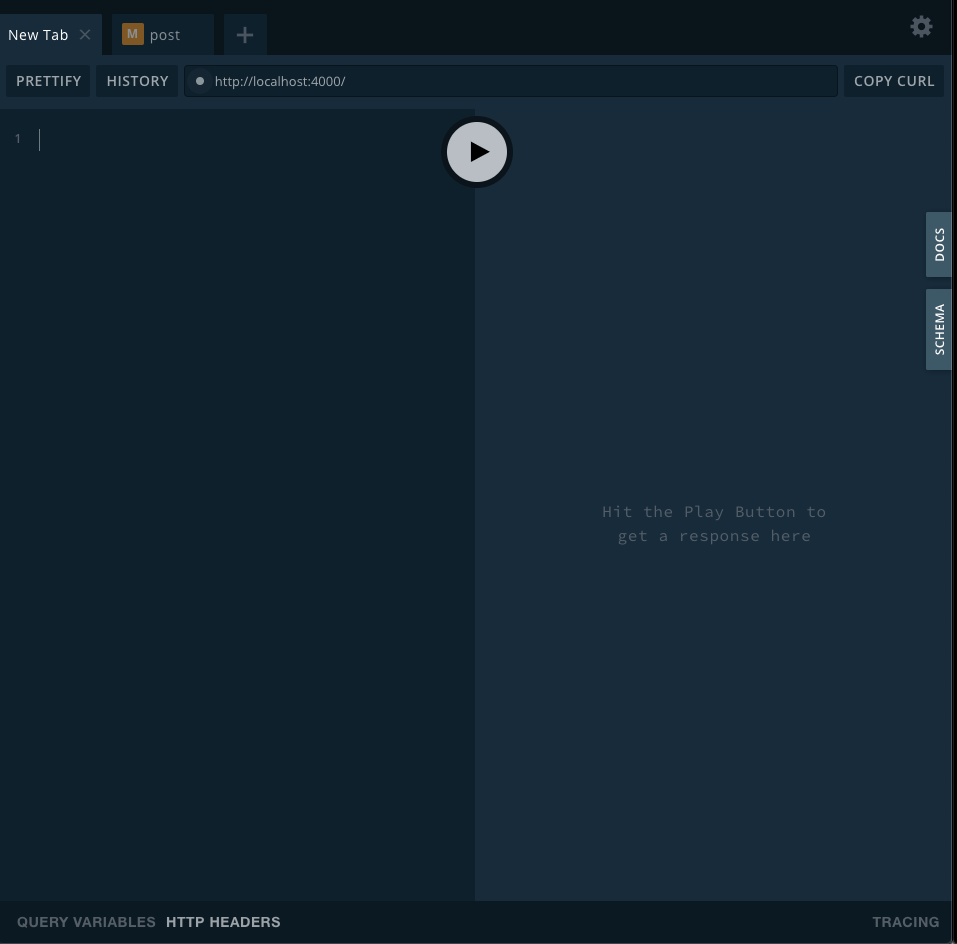Run the query with the Play button
This screenshot has height=944, width=957.
click(477, 152)
